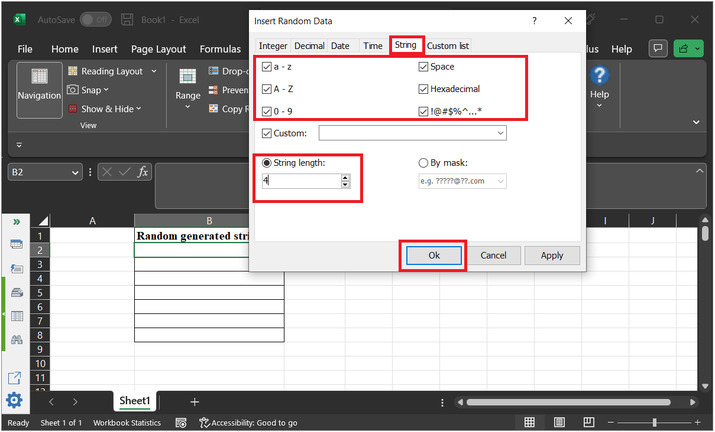Expand the sidebar double-chevron icon
The height and width of the screenshot is (432, 715).
point(16,222)
